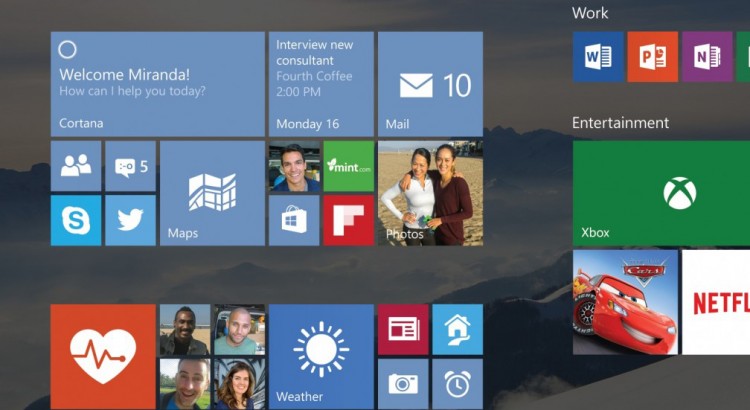Open the Xbox tile
The image size is (750, 410).
[662, 193]
